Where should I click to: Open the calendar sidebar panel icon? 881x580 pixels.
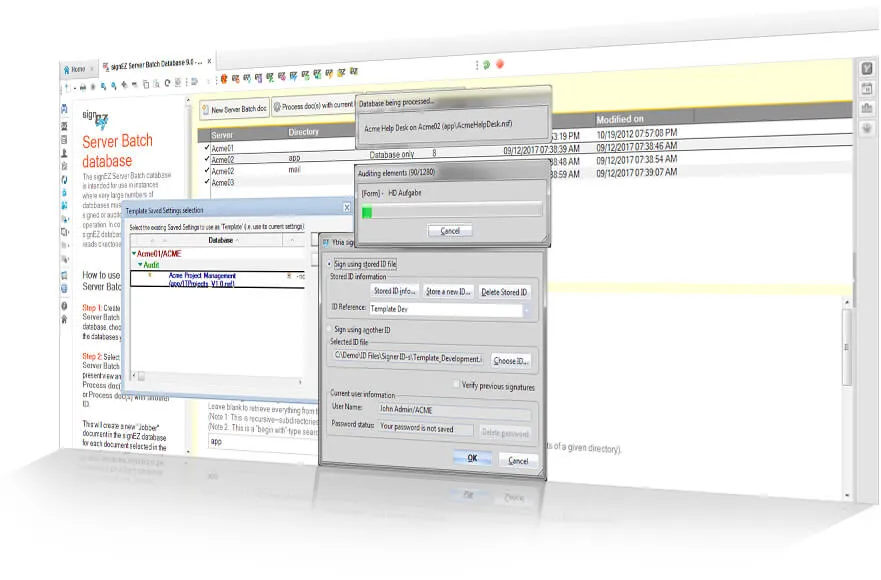click(866, 88)
